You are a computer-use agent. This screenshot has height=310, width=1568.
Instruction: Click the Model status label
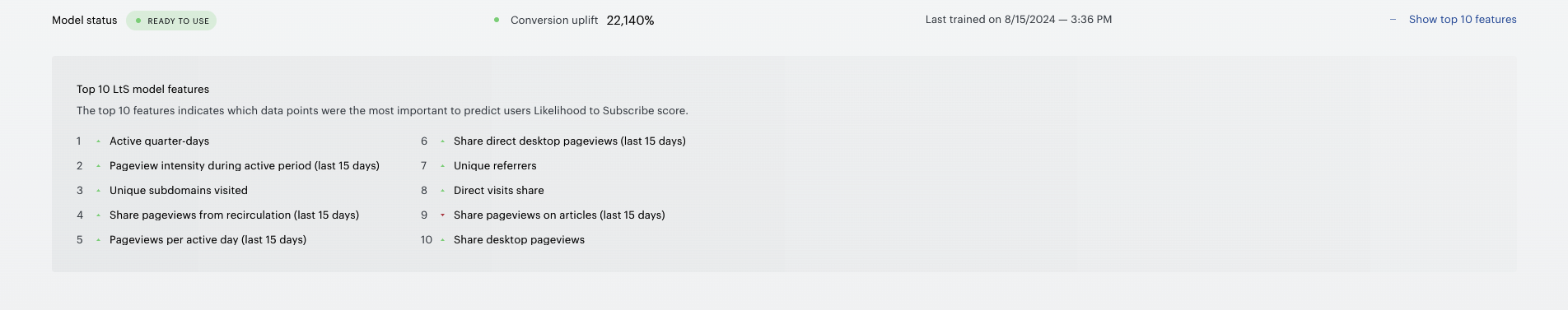tap(85, 21)
